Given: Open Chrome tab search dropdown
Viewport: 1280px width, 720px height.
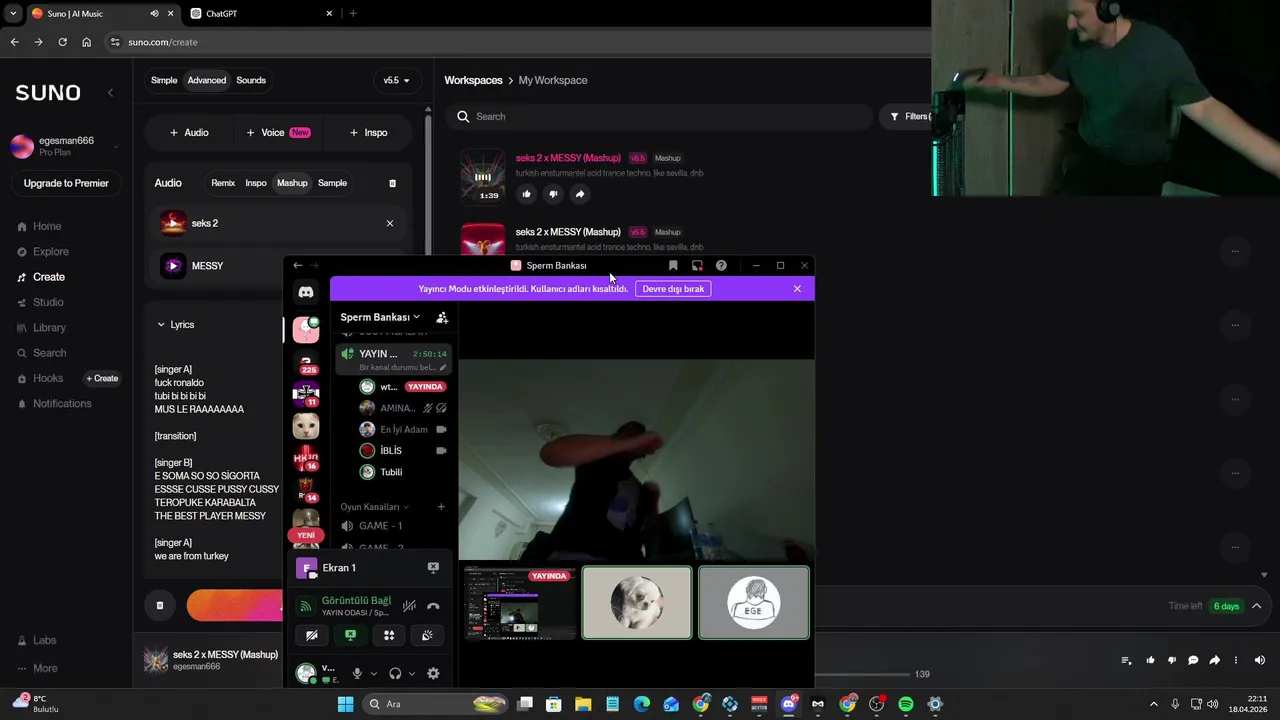Looking at the screenshot, I should pos(13,14).
